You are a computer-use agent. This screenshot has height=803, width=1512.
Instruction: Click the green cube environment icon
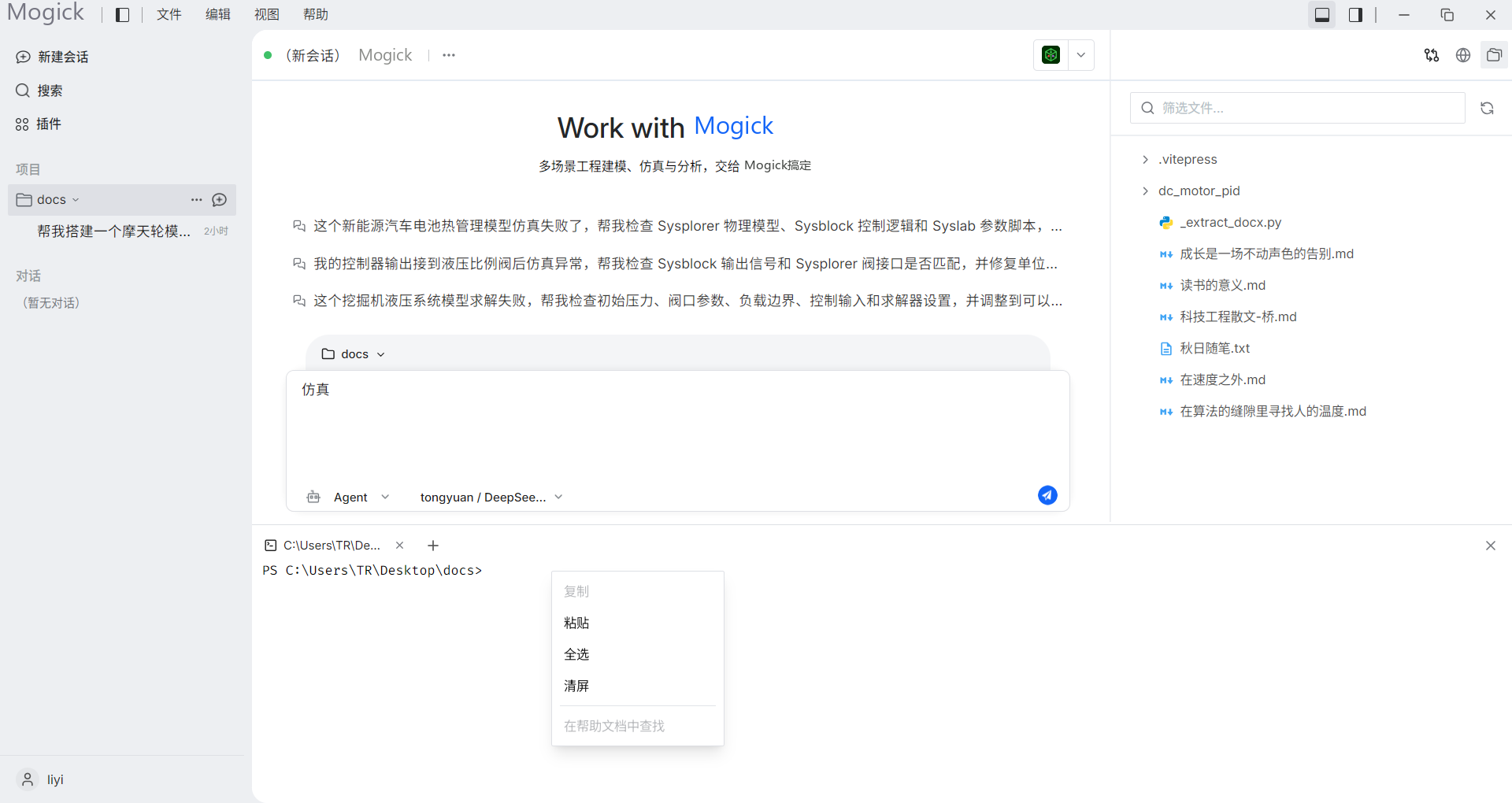tap(1051, 55)
